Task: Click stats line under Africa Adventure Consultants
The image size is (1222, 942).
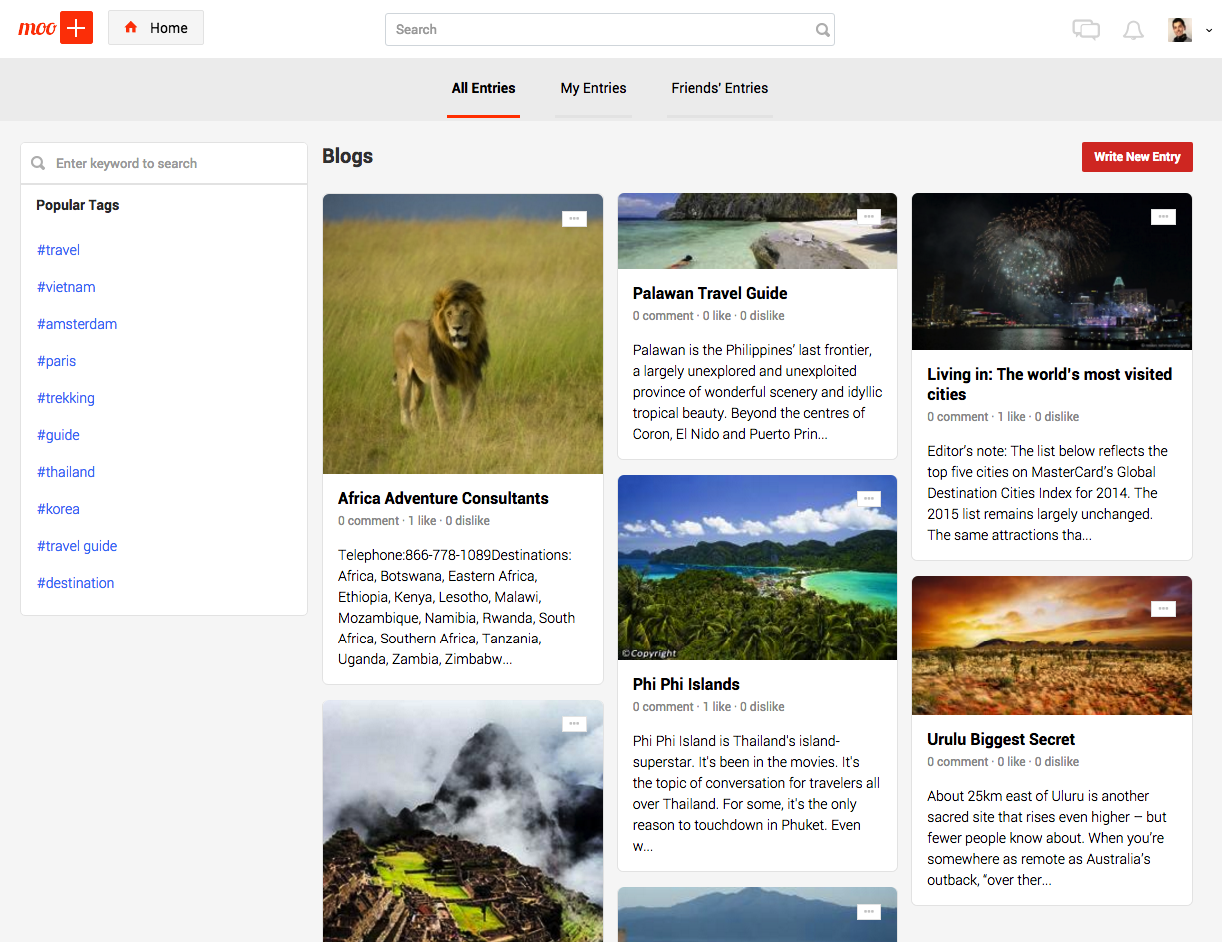Action: click(414, 521)
